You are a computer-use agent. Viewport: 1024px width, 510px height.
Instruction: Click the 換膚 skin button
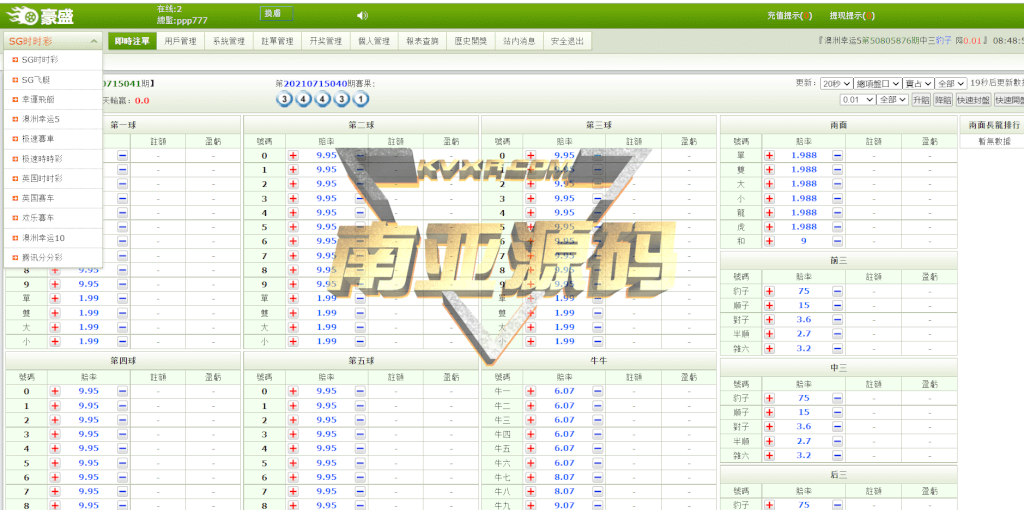pyautogui.click(x=276, y=14)
